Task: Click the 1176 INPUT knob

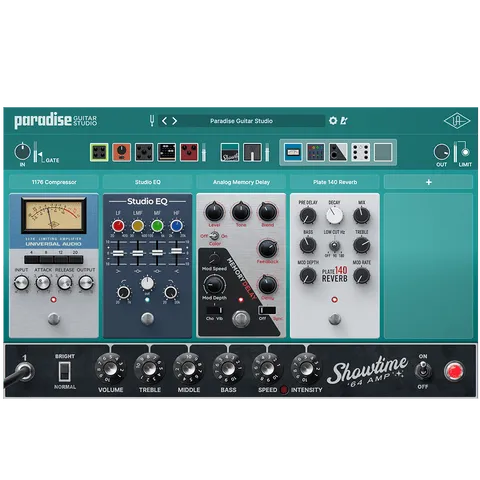Action: point(21,283)
